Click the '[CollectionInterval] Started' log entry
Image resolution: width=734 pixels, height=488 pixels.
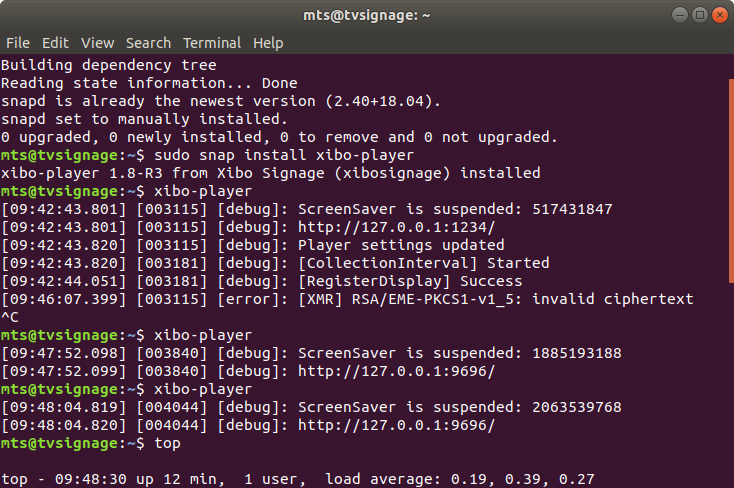click(x=426, y=263)
